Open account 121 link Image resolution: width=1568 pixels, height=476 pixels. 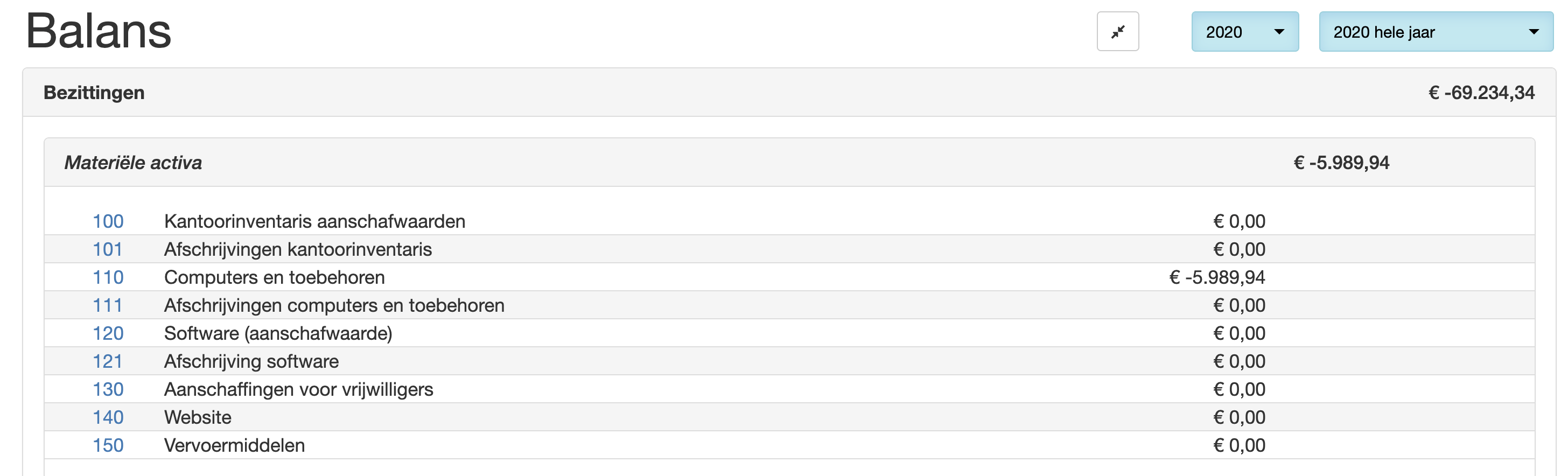coord(108,361)
